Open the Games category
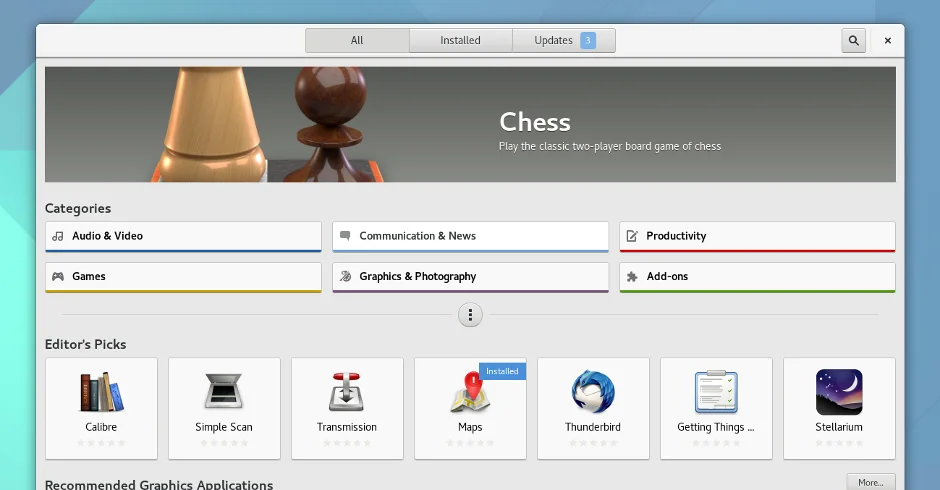 click(x=183, y=276)
